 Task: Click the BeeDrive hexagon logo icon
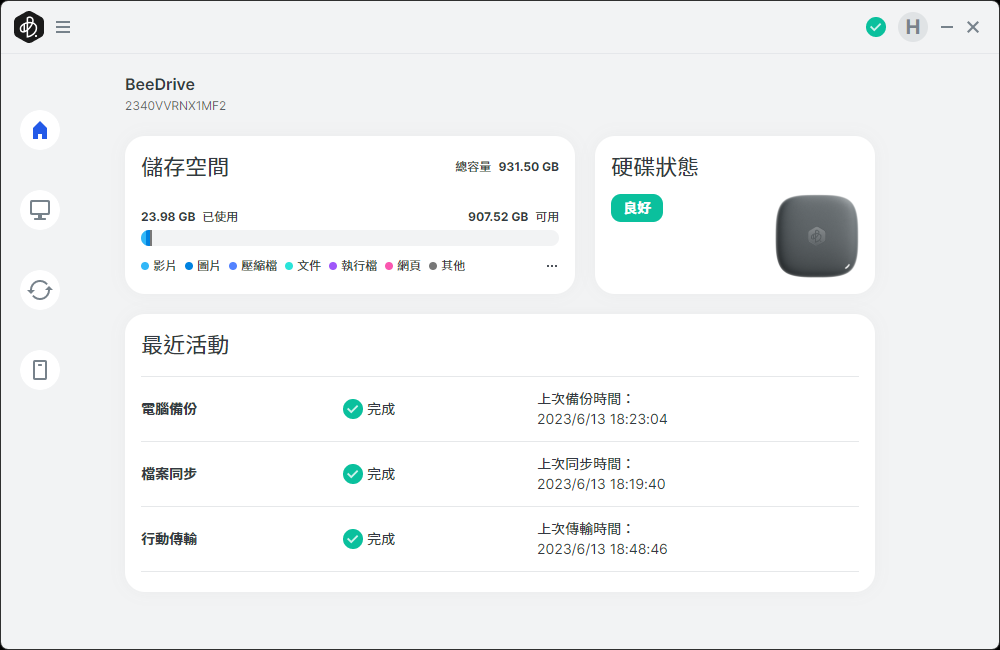coord(29,27)
